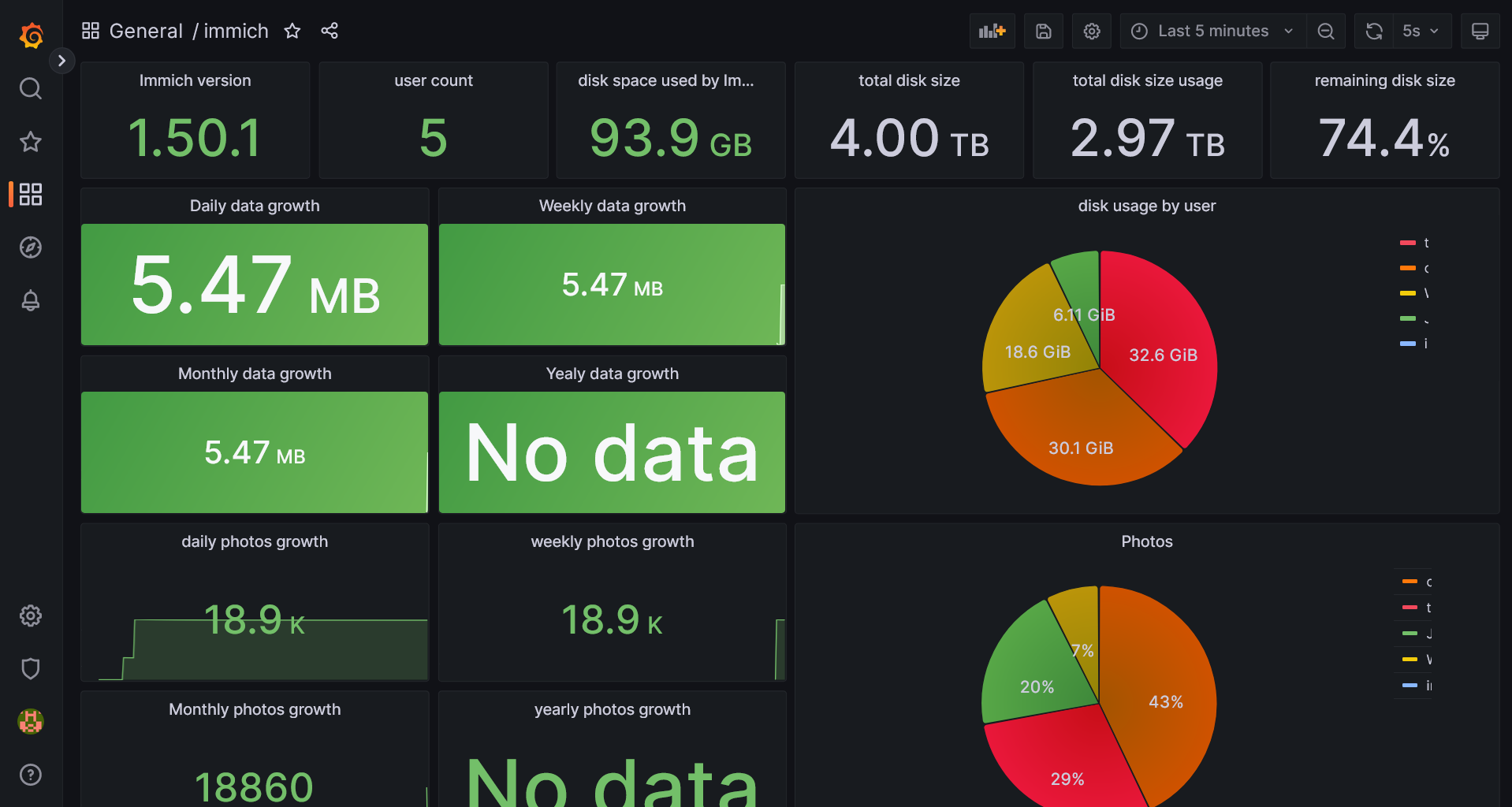
Task: Open the Server admin shield menu
Action: (x=31, y=668)
